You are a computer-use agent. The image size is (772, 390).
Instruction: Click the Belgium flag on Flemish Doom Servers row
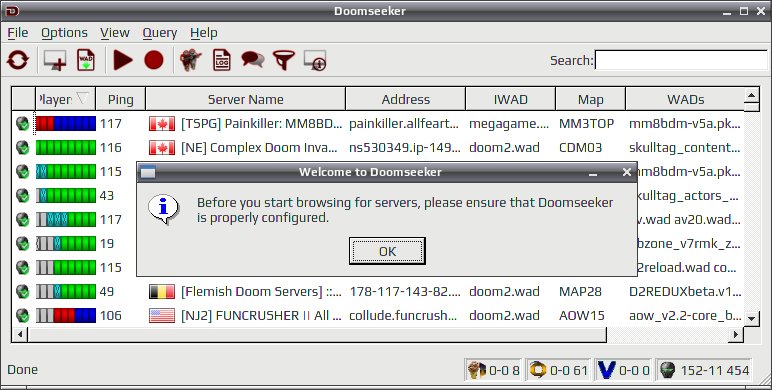click(x=162, y=292)
